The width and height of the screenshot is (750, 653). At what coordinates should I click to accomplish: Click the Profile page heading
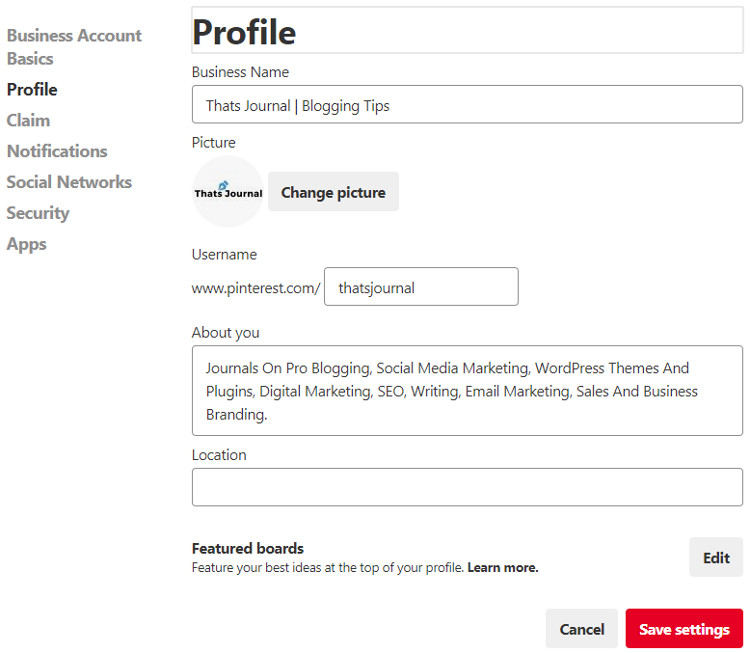click(x=244, y=32)
